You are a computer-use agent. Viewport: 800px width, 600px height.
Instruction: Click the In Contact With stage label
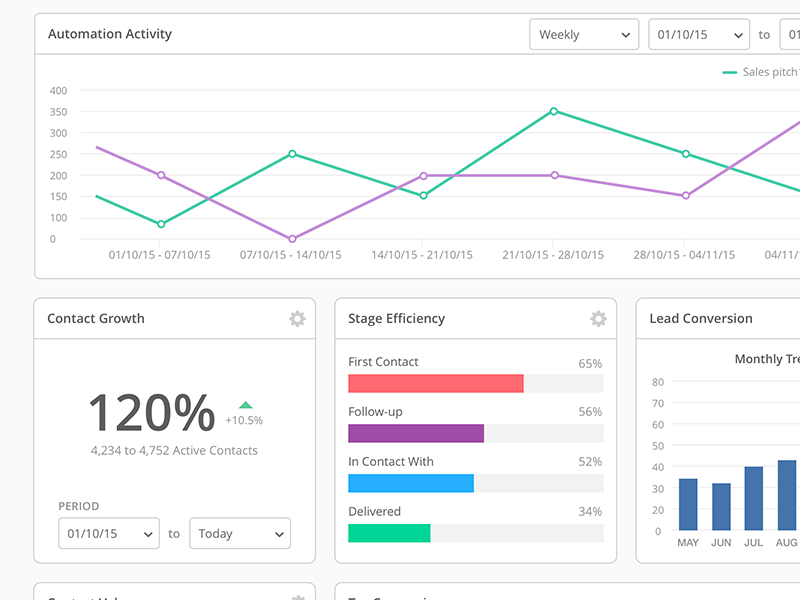click(391, 462)
